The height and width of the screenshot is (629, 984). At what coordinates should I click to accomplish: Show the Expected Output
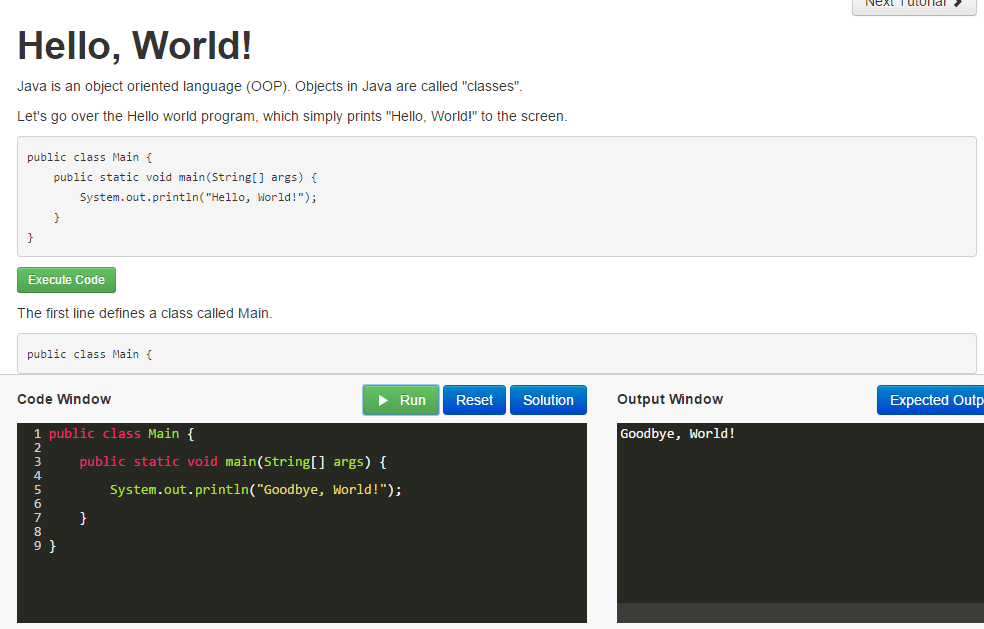[x=930, y=400]
